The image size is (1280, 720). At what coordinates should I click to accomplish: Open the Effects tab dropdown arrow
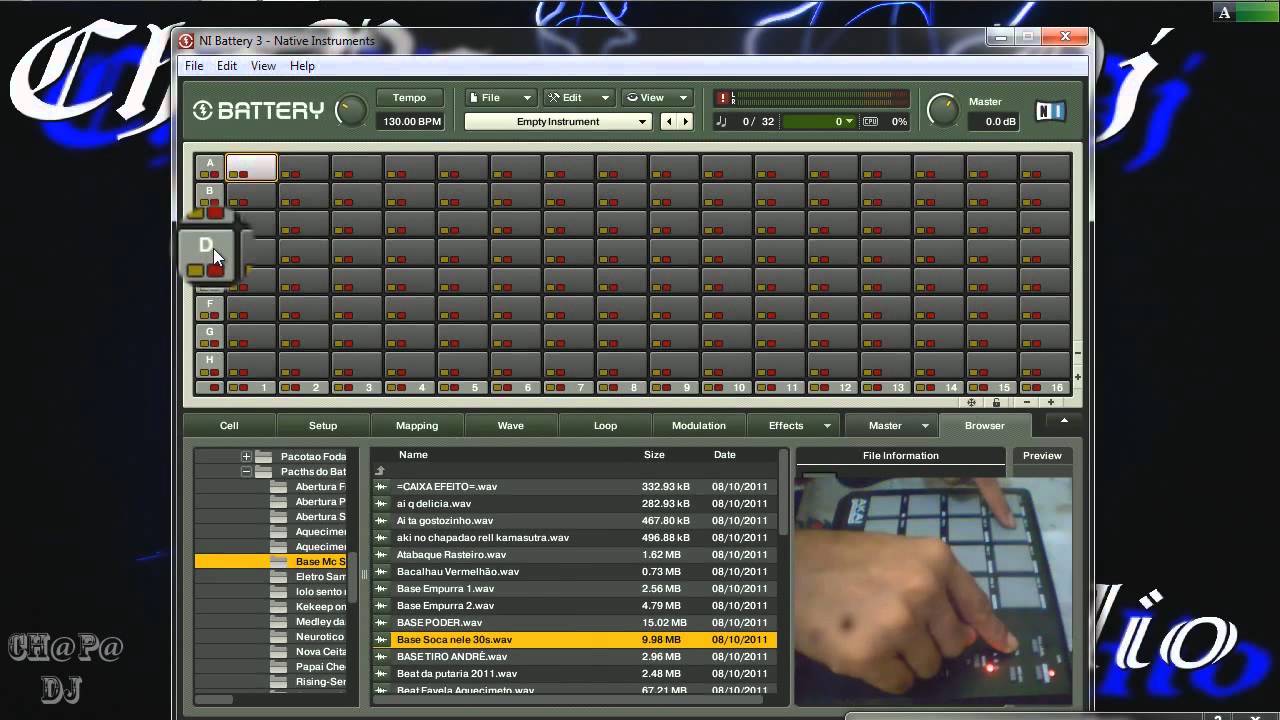coord(827,426)
